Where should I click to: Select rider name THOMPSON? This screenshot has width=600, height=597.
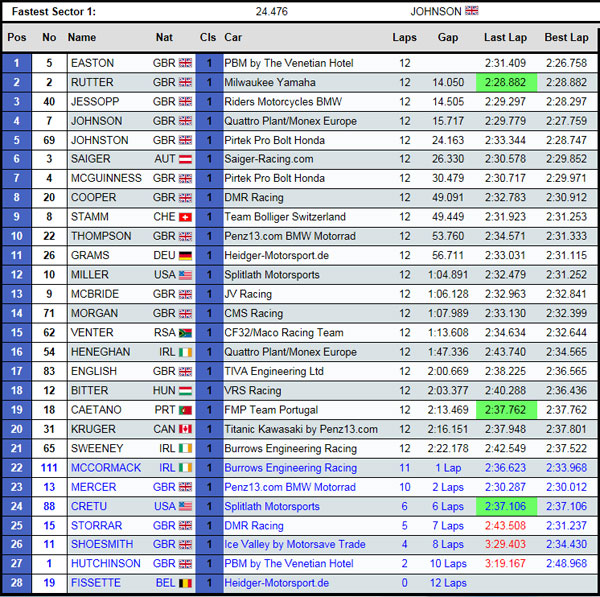click(x=101, y=236)
